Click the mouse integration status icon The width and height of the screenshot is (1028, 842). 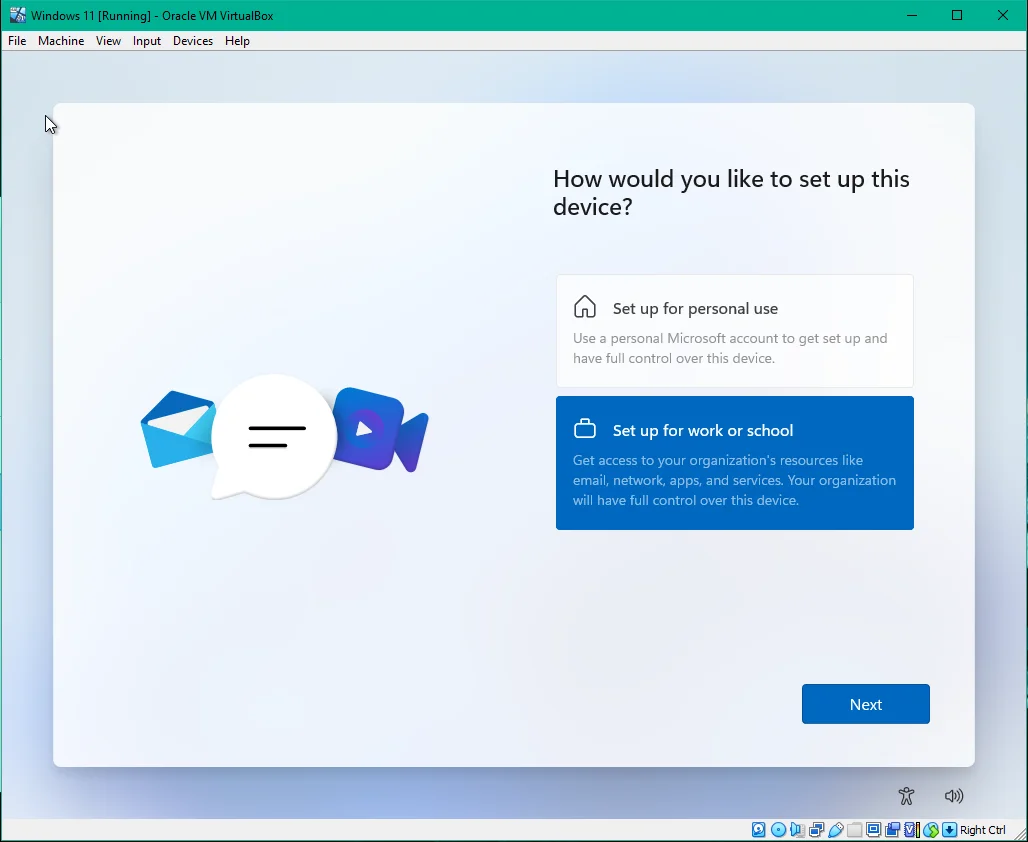coord(930,830)
